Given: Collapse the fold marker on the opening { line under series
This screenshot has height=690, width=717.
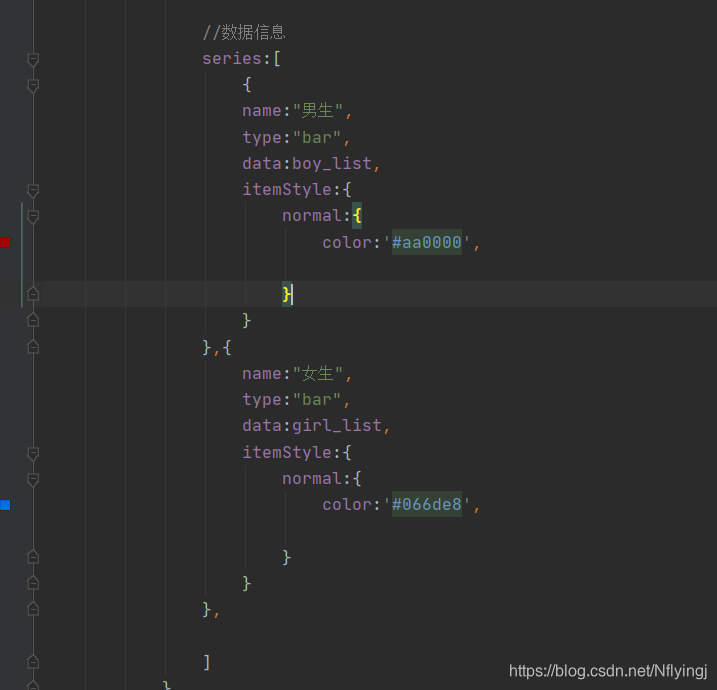Looking at the screenshot, I should tap(33, 86).
